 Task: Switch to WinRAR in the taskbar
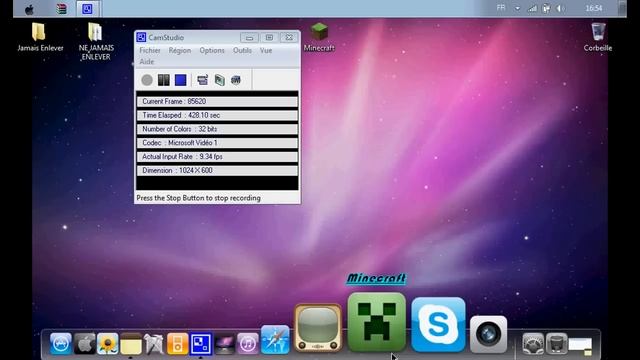(x=61, y=9)
